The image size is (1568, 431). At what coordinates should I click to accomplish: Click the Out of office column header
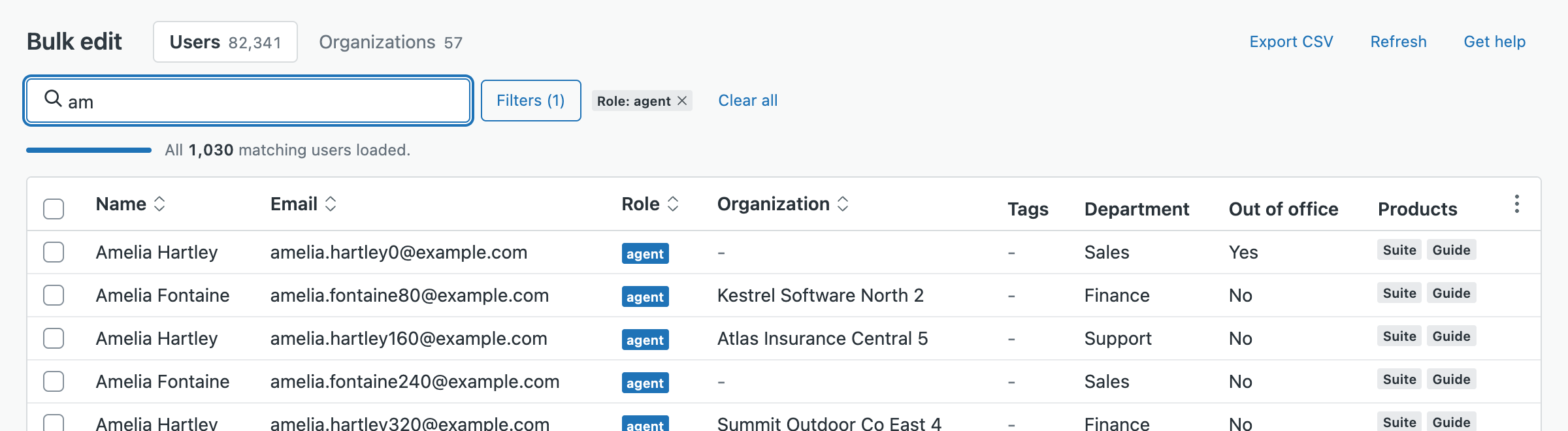point(1283,209)
